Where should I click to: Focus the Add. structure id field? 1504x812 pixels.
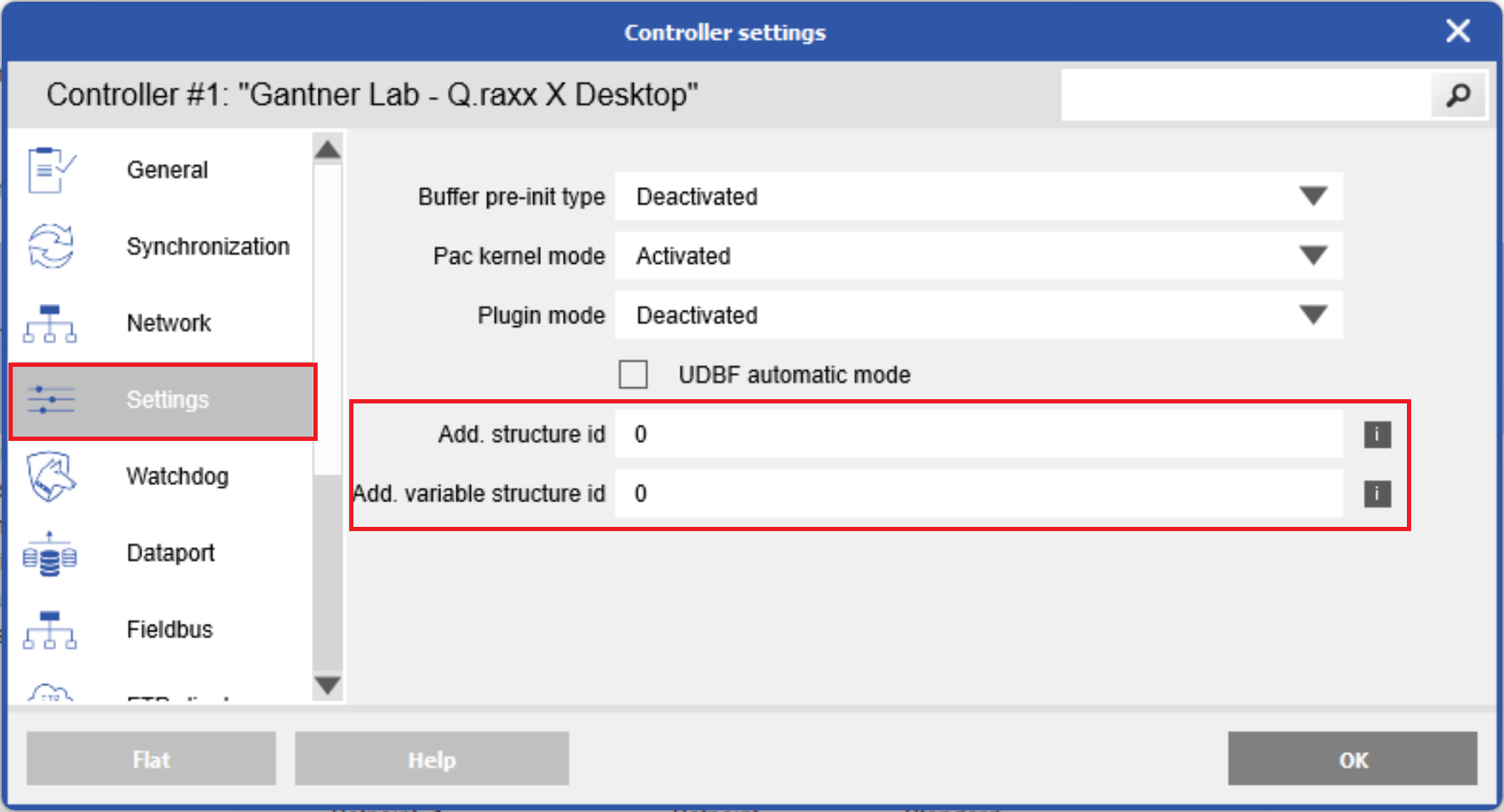(979, 434)
